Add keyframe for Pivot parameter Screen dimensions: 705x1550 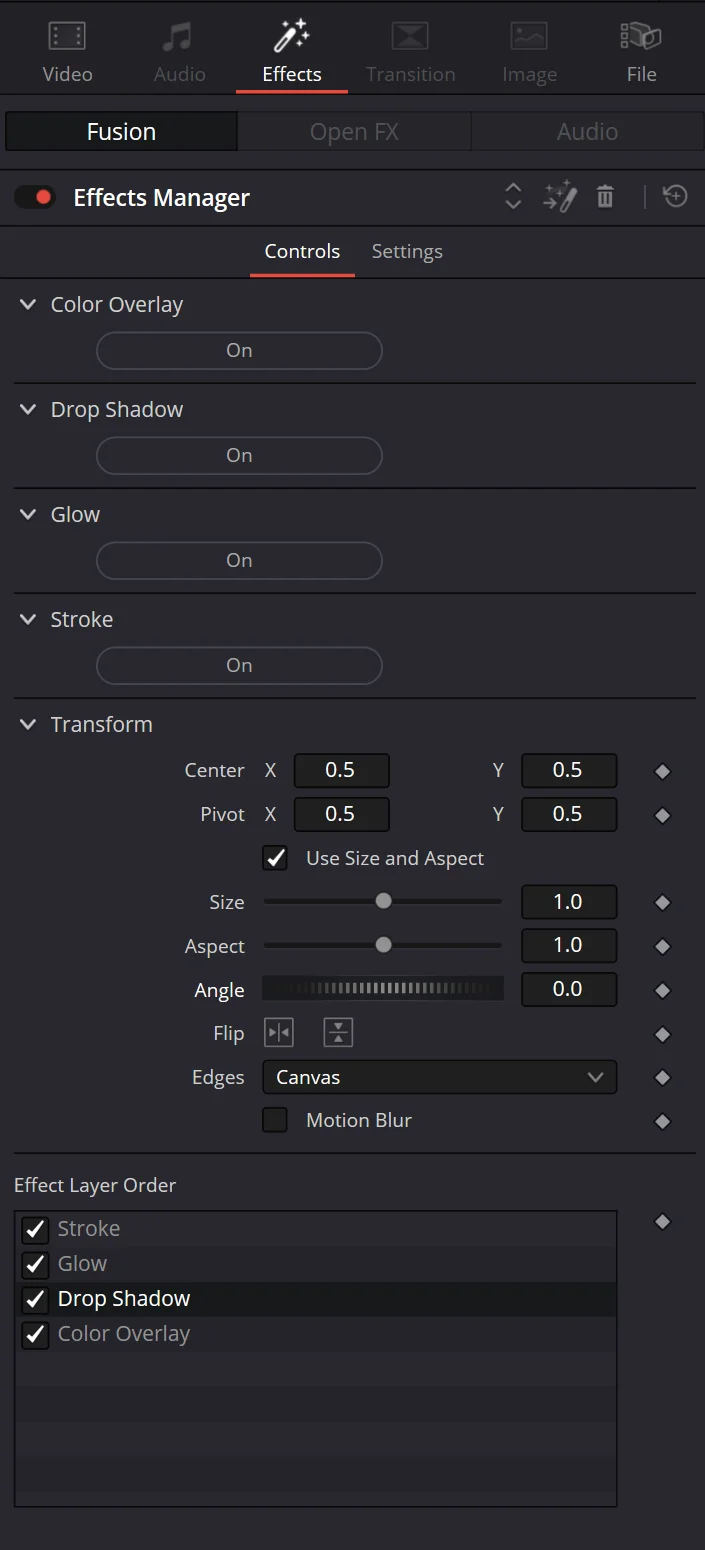click(x=662, y=816)
